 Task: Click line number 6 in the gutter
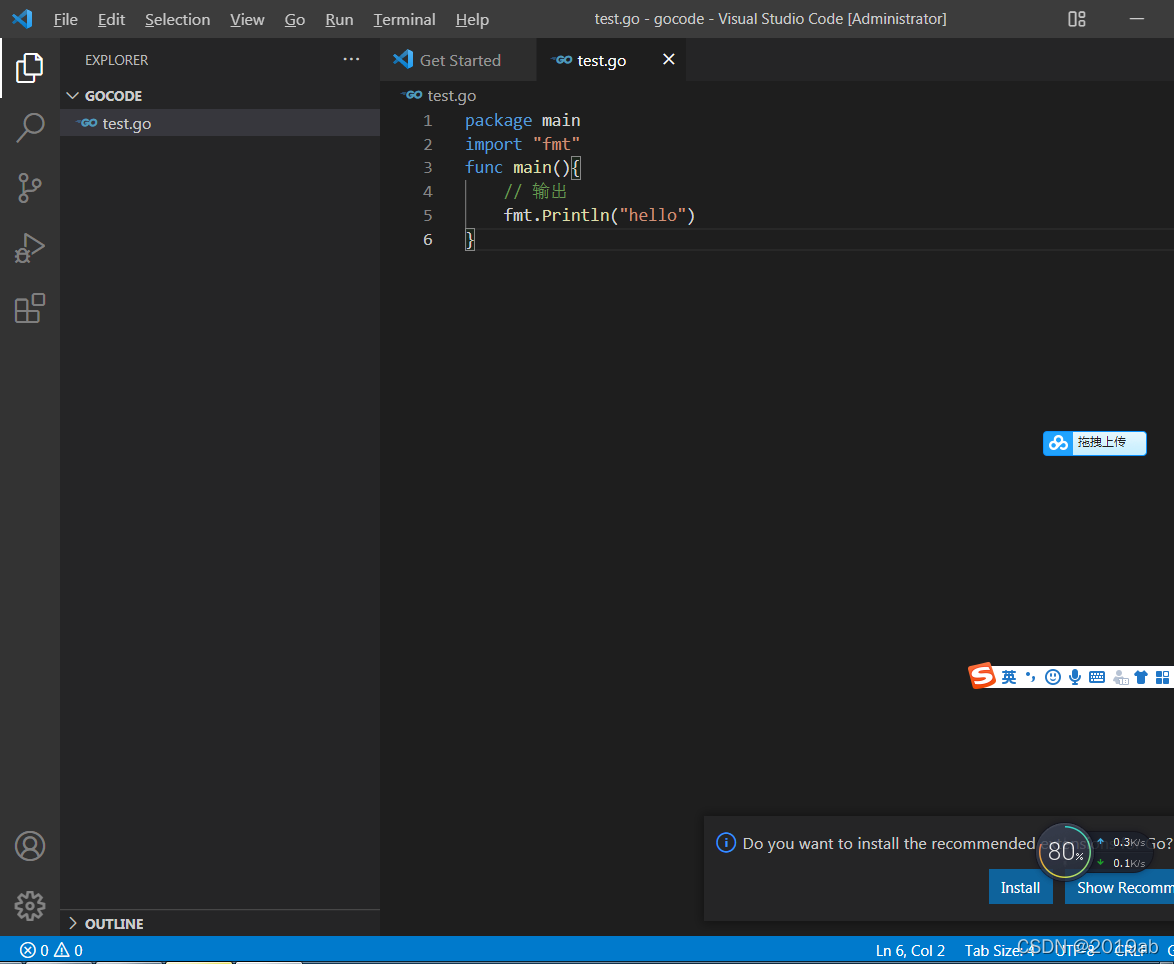428,239
